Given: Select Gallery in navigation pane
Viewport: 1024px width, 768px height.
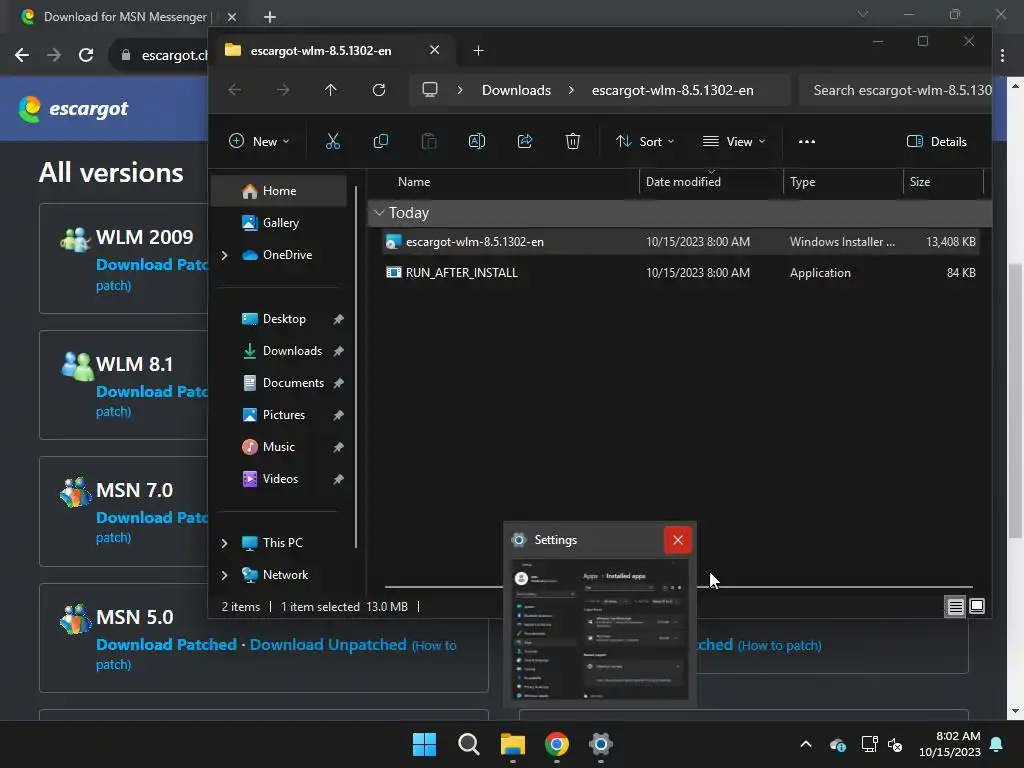Looking at the screenshot, I should tap(280, 223).
